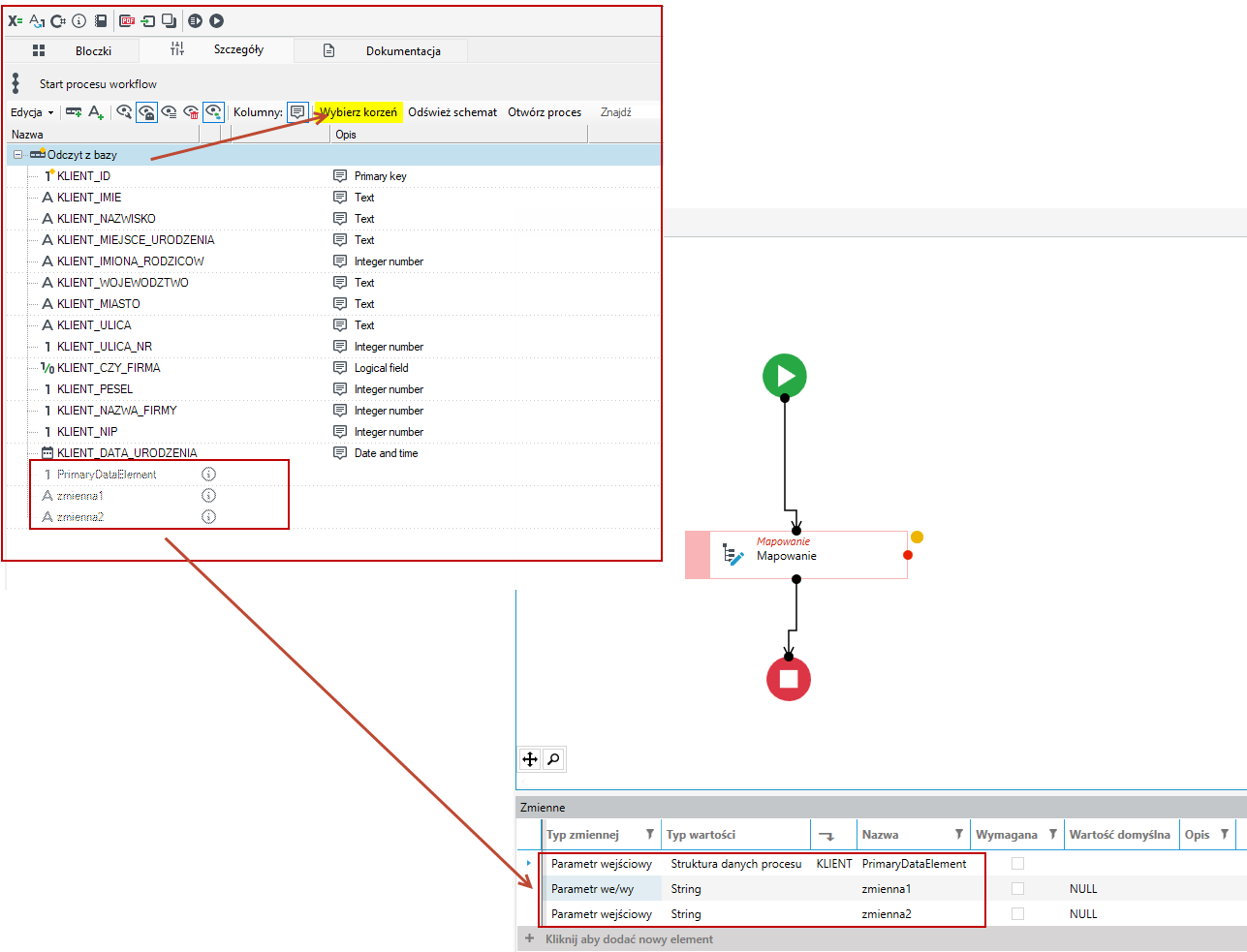This screenshot has width=1247, height=952.
Task: Open the Opis column filter in Zmienne
Action: point(1225,834)
